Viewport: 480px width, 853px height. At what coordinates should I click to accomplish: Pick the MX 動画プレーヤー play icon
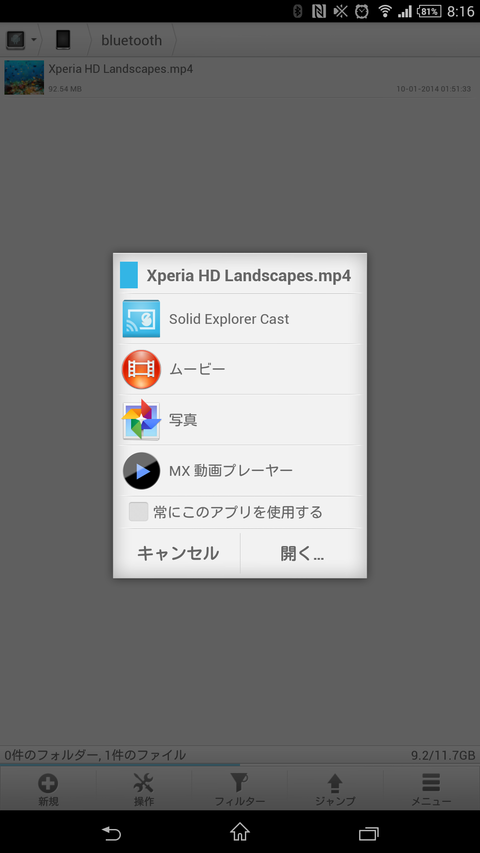tap(141, 471)
